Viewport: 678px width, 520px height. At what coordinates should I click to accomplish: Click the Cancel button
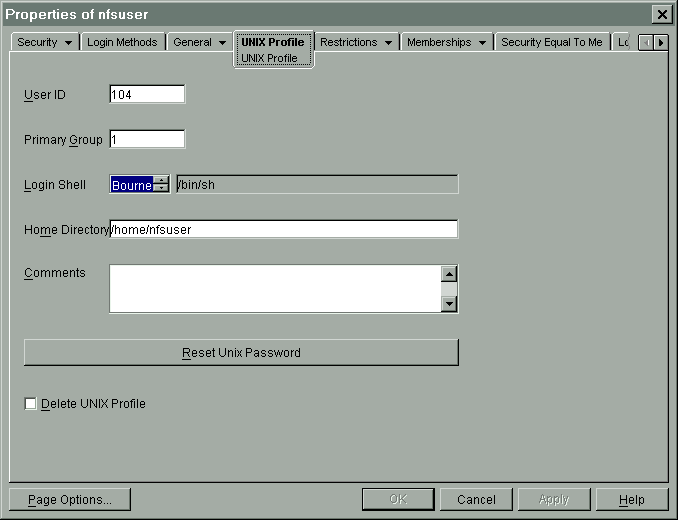click(x=476, y=500)
